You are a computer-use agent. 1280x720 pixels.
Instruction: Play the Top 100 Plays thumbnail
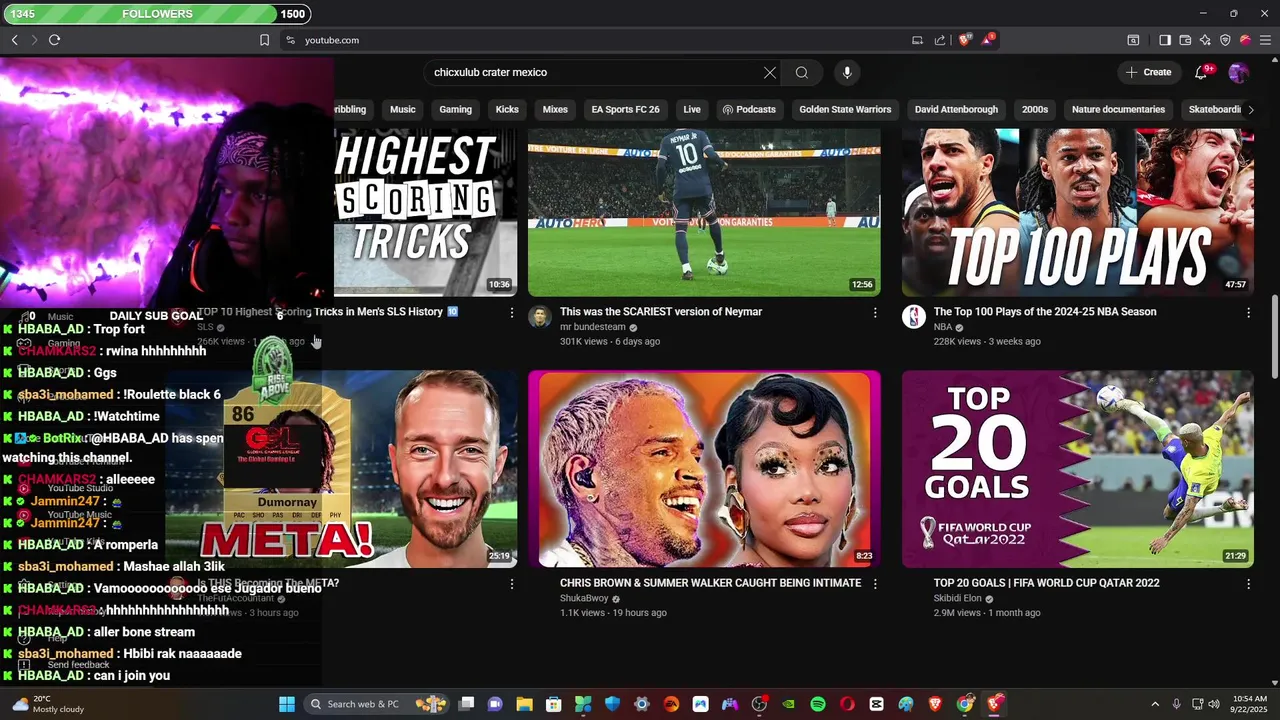point(1077,212)
